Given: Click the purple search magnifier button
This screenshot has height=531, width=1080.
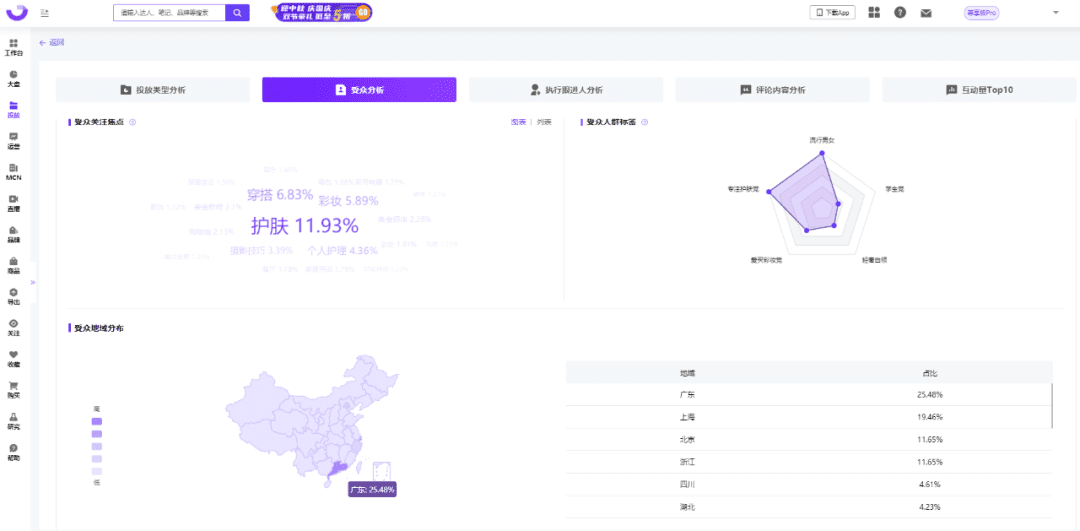Looking at the screenshot, I should pos(238,12).
